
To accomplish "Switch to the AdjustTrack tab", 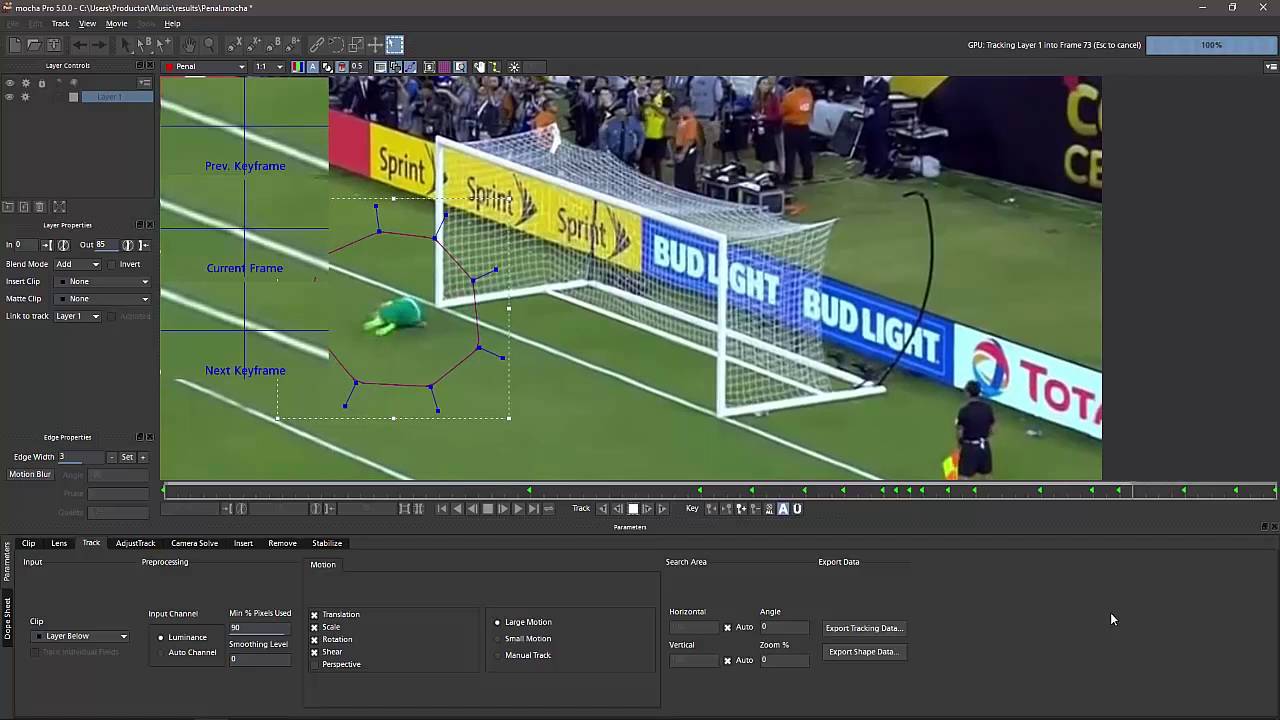I will 135,543.
